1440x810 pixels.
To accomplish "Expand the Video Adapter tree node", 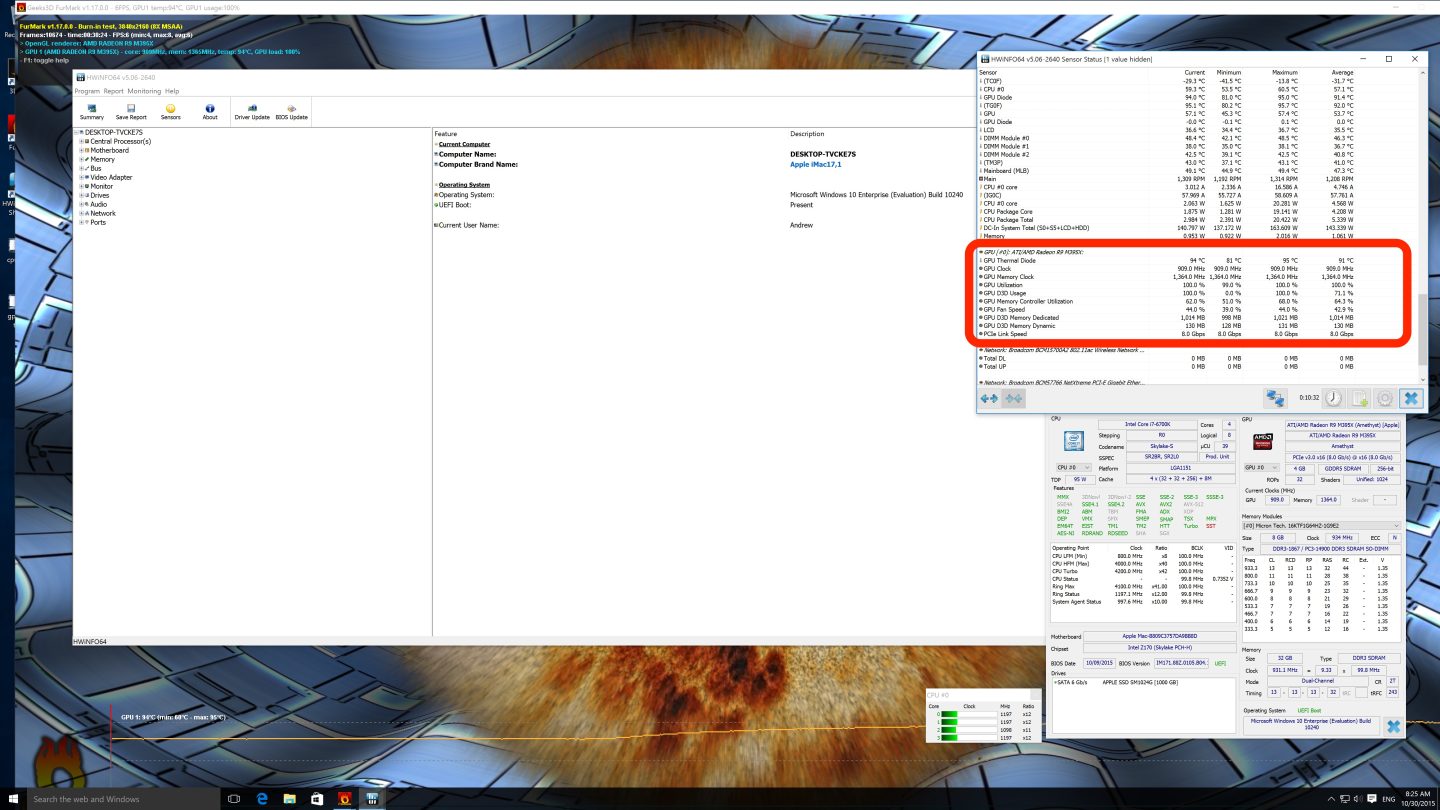I will [x=81, y=177].
